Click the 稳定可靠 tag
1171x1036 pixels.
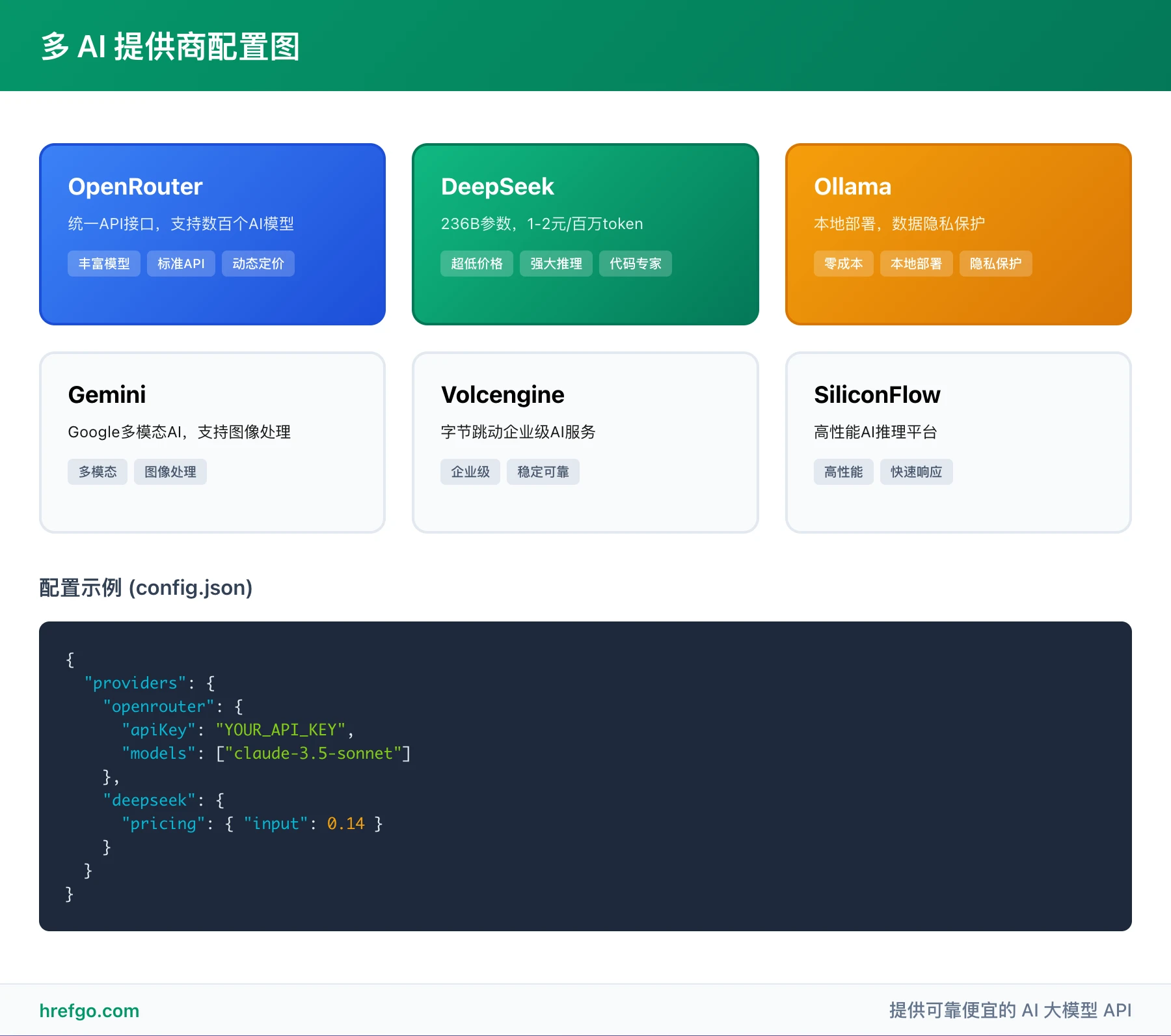[x=543, y=472]
